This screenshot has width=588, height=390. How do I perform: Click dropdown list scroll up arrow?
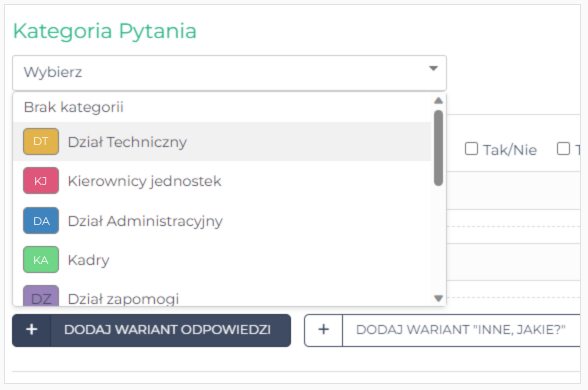438,100
